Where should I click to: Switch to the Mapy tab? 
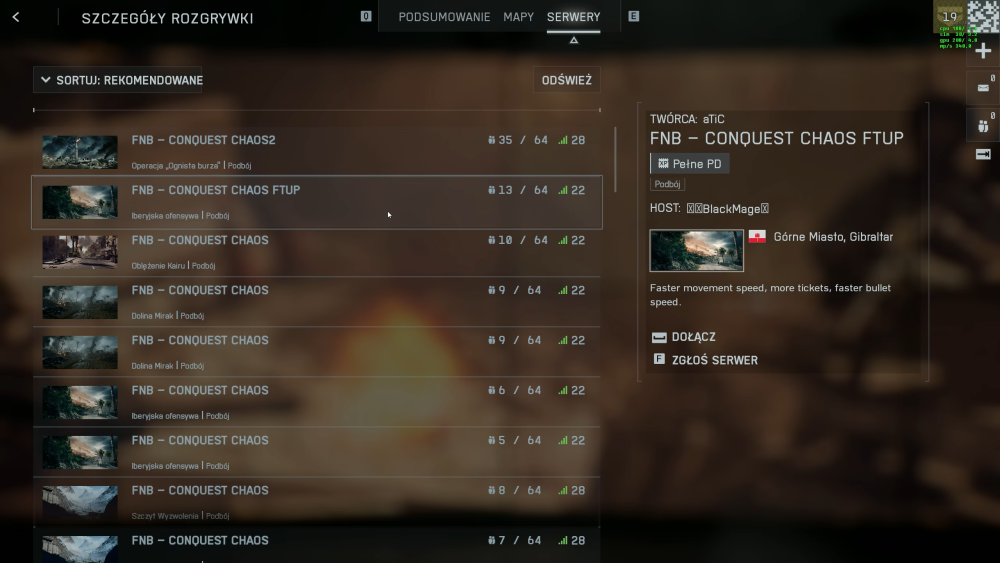[518, 17]
